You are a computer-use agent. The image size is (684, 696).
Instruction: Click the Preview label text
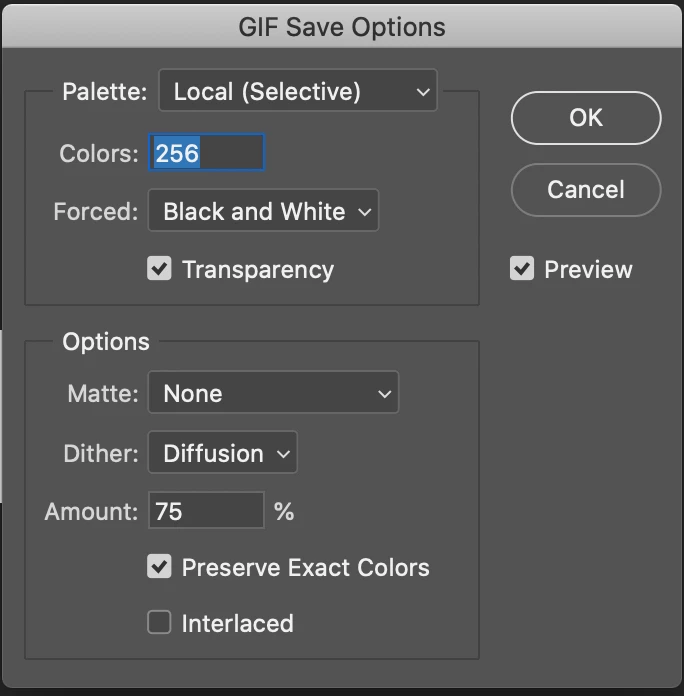(x=588, y=270)
